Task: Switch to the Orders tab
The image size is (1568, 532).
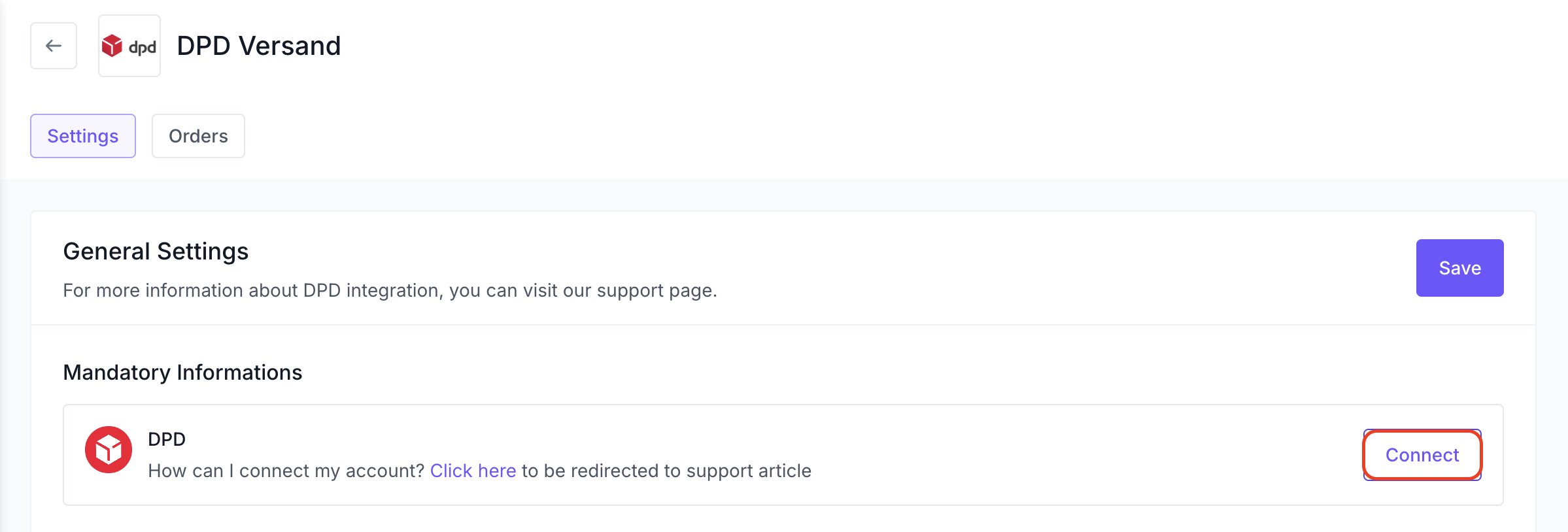Action: tap(198, 136)
